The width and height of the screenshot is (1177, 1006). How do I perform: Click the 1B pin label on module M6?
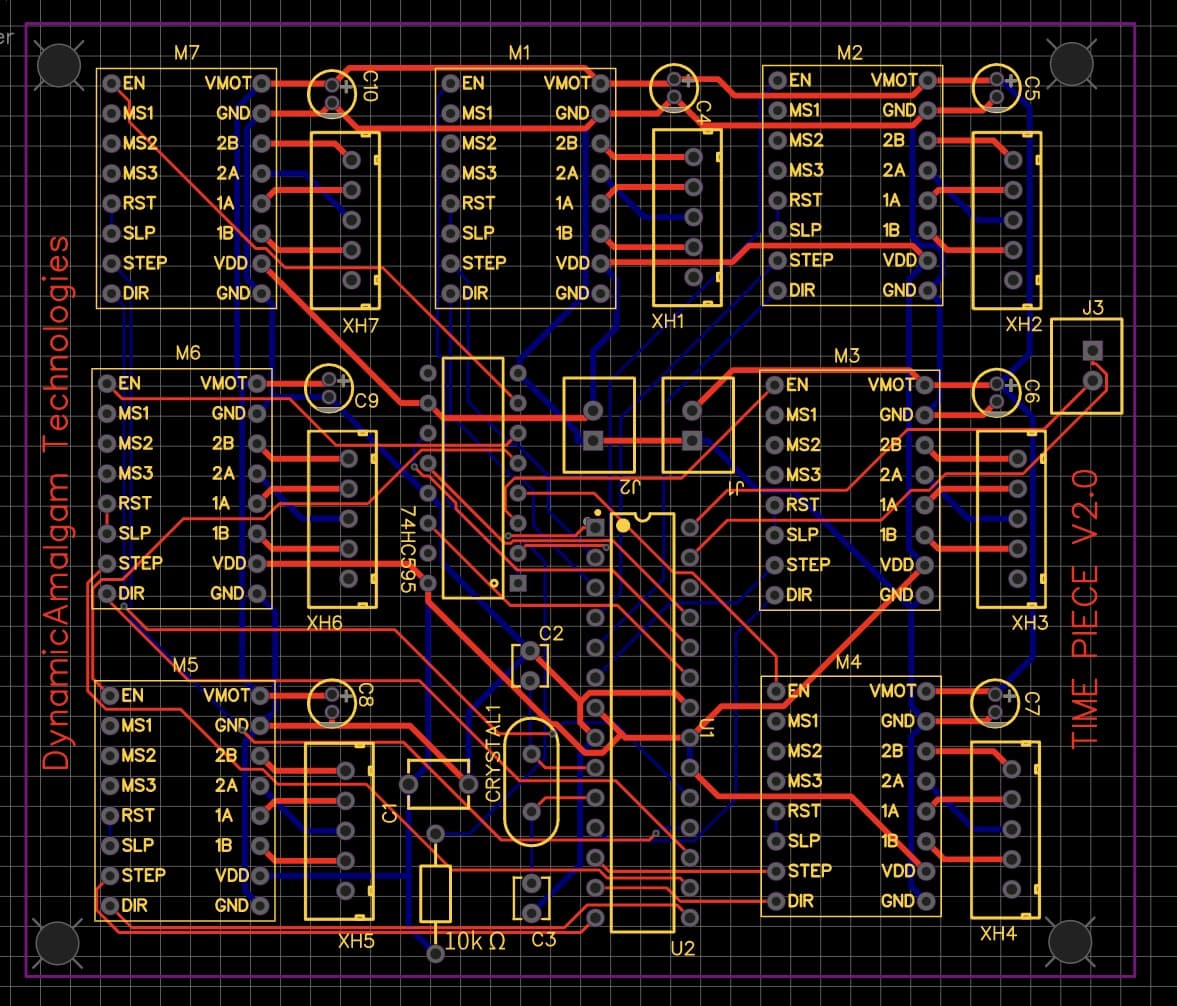coord(220,534)
